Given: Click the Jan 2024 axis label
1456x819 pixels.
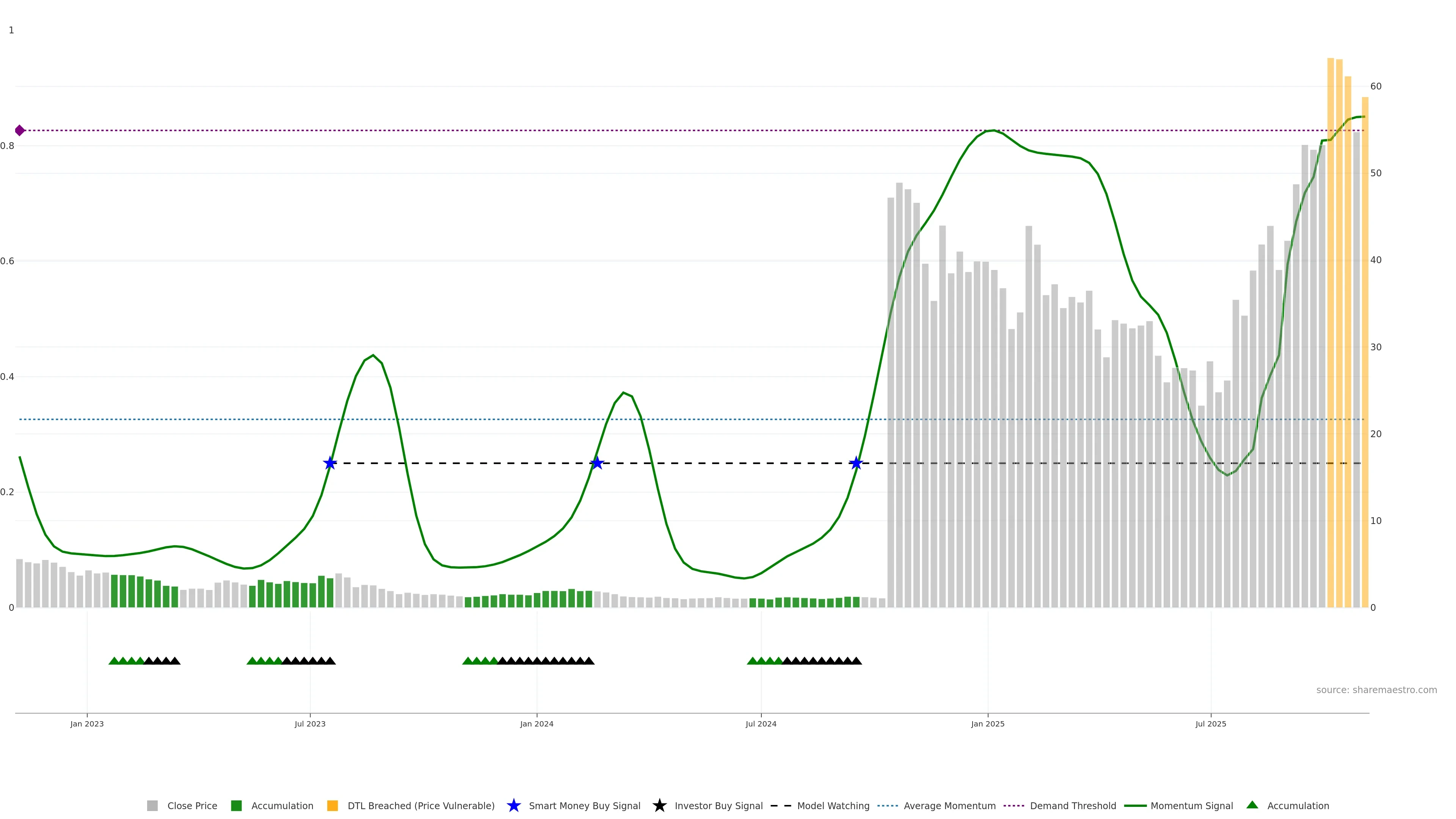Looking at the screenshot, I should tap(537, 723).
